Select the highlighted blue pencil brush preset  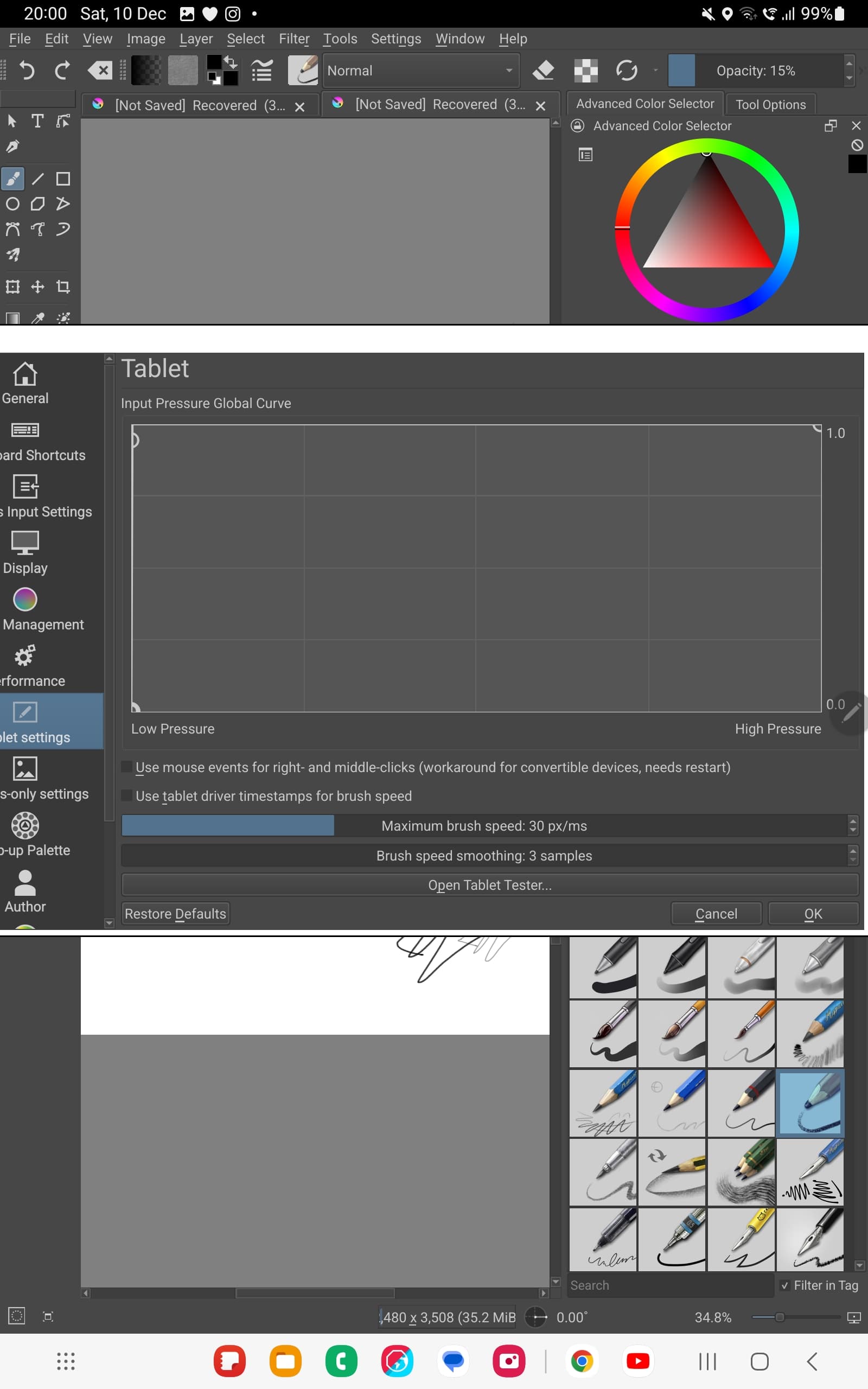click(810, 1103)
